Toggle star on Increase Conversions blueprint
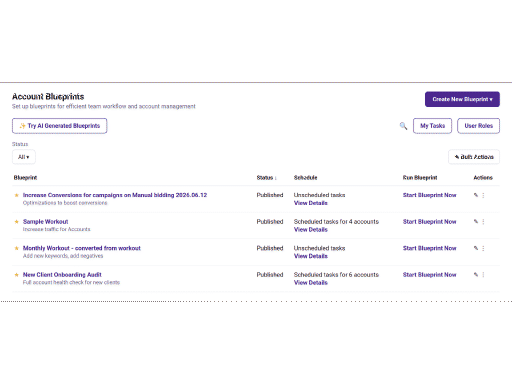Viewport: 512px width, 384px height. click(x=16, y=195)
